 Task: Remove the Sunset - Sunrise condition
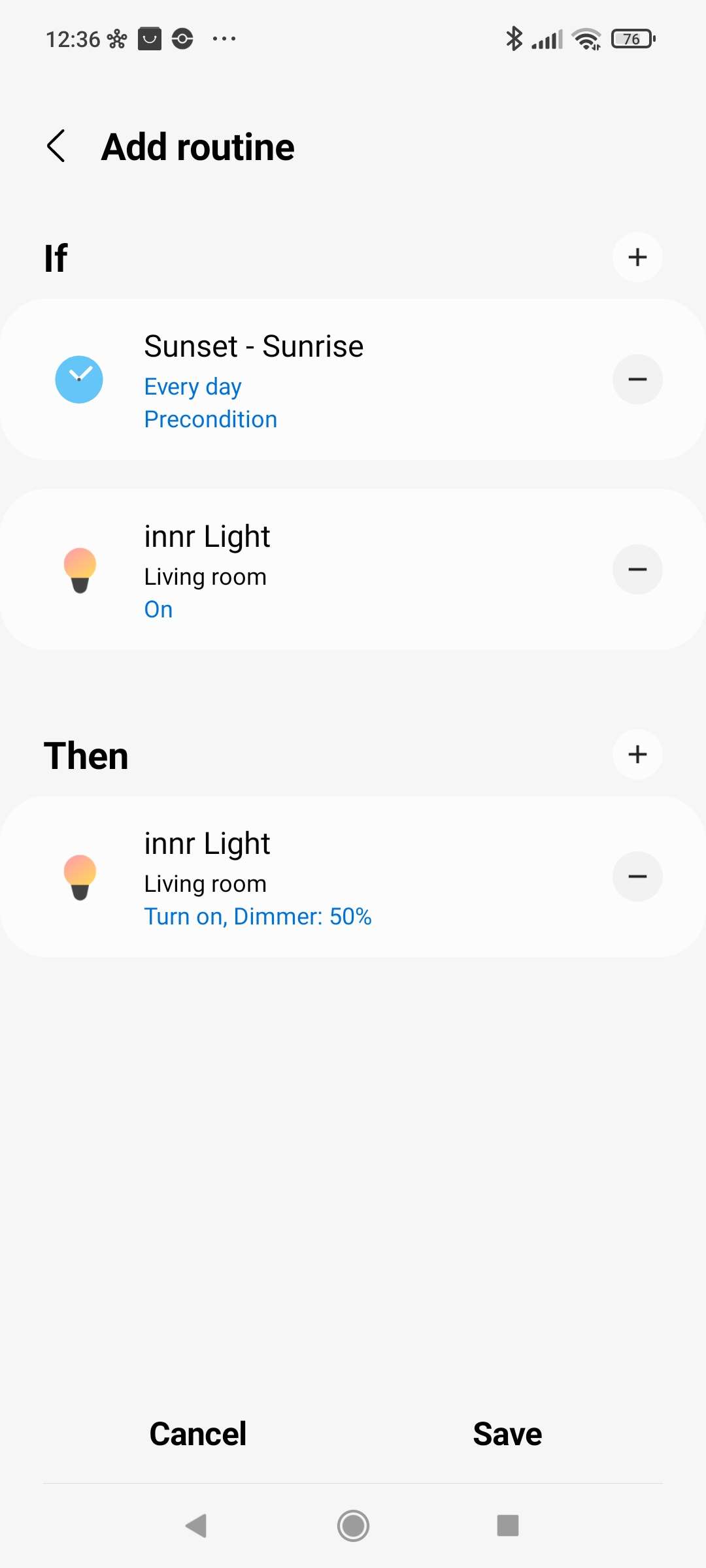[x=637, y=380]
